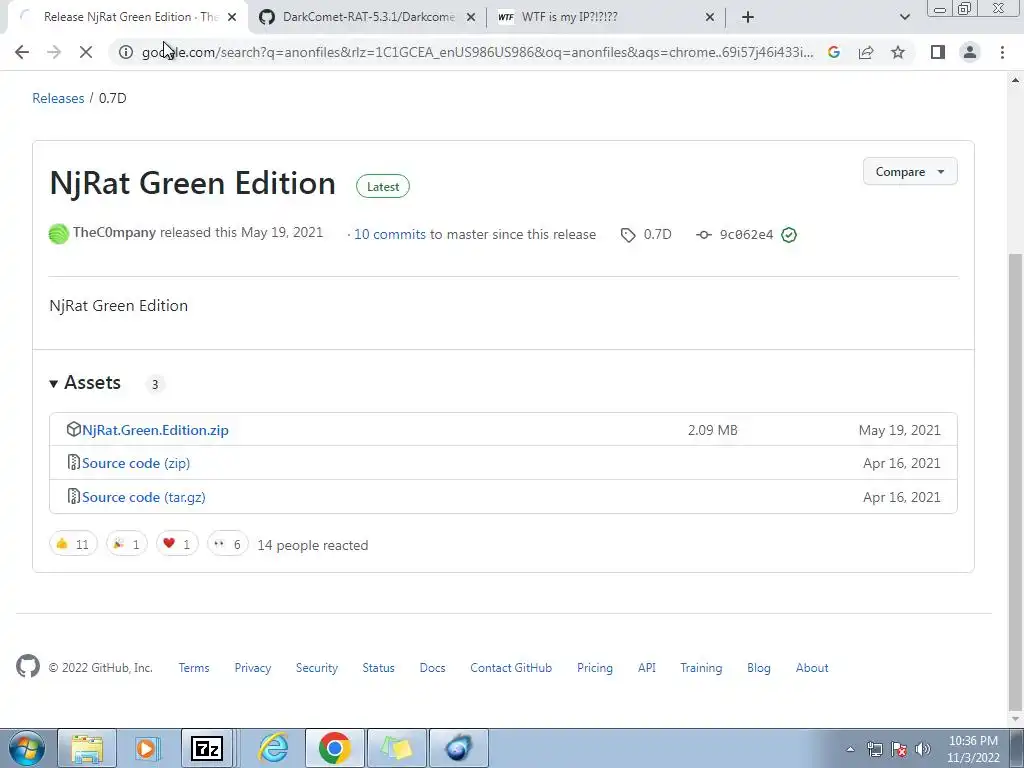This screenshot has height=768, width=1024.
Task: Click the Google icon in the address bar
Action: click(834, 52)
